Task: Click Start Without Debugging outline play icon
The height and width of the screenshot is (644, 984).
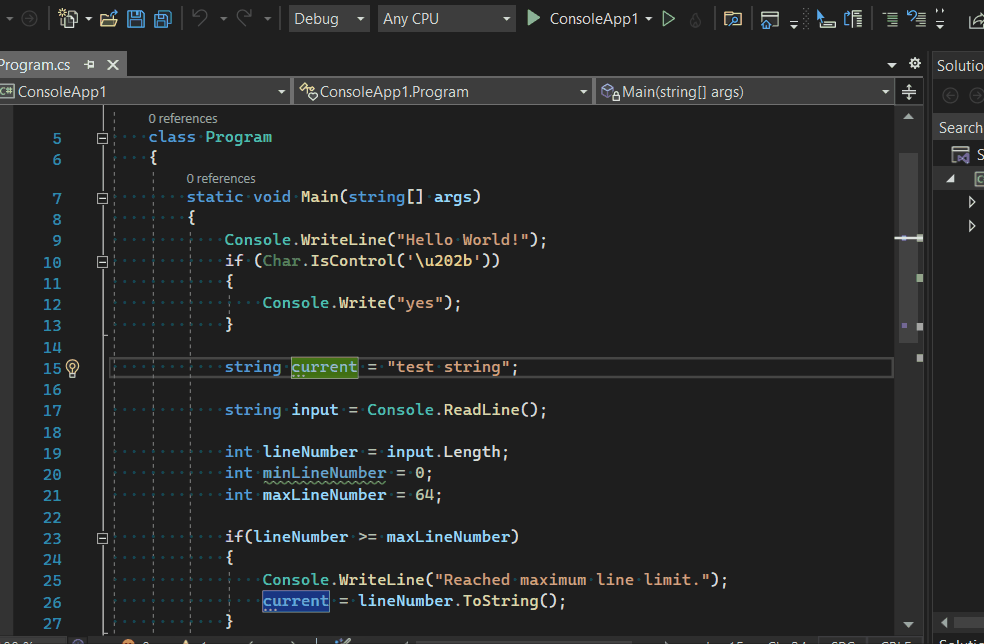Action: click(x=669, y=18)
